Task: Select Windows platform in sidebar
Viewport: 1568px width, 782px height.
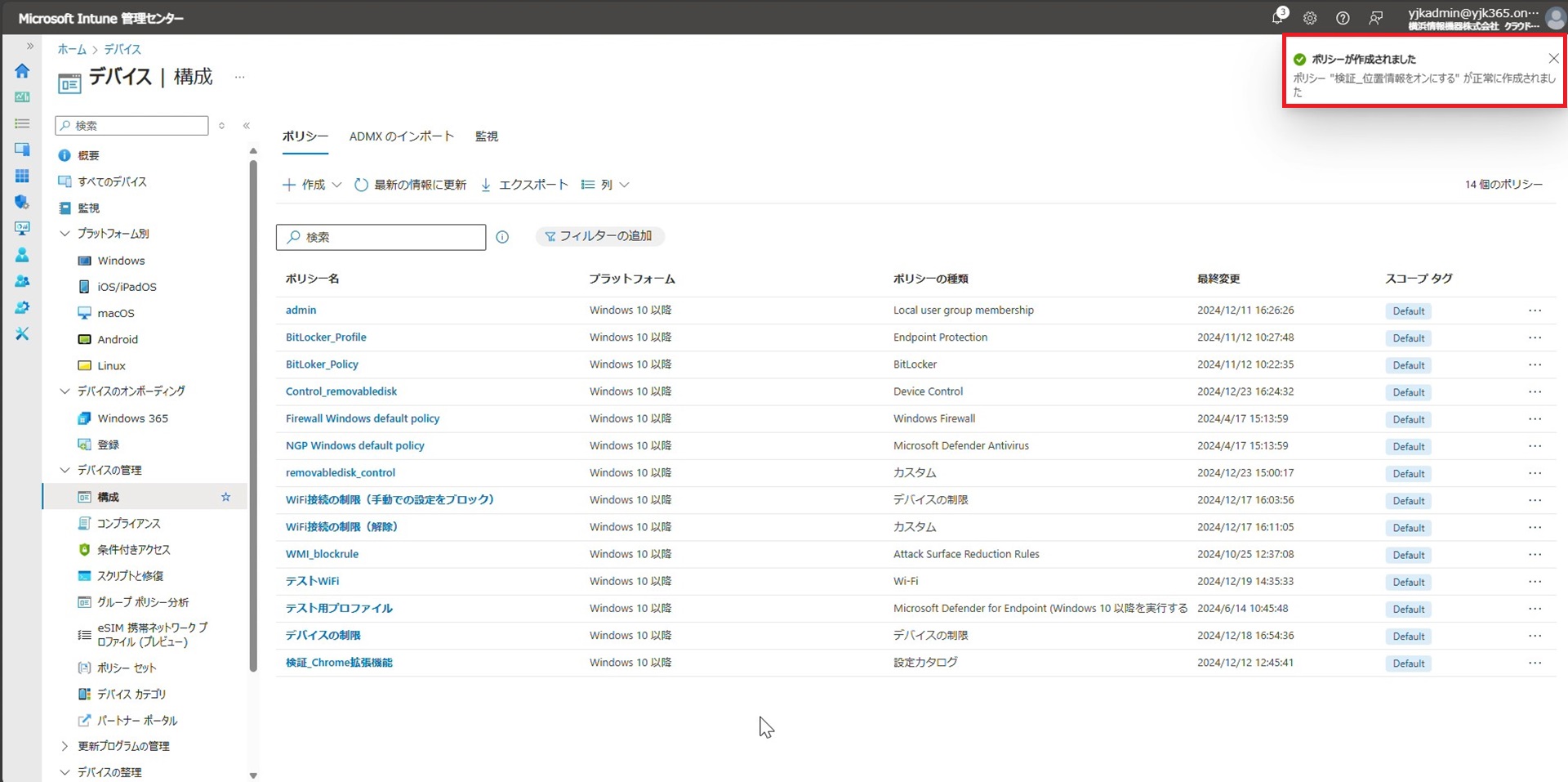Action: coord(121,261)
